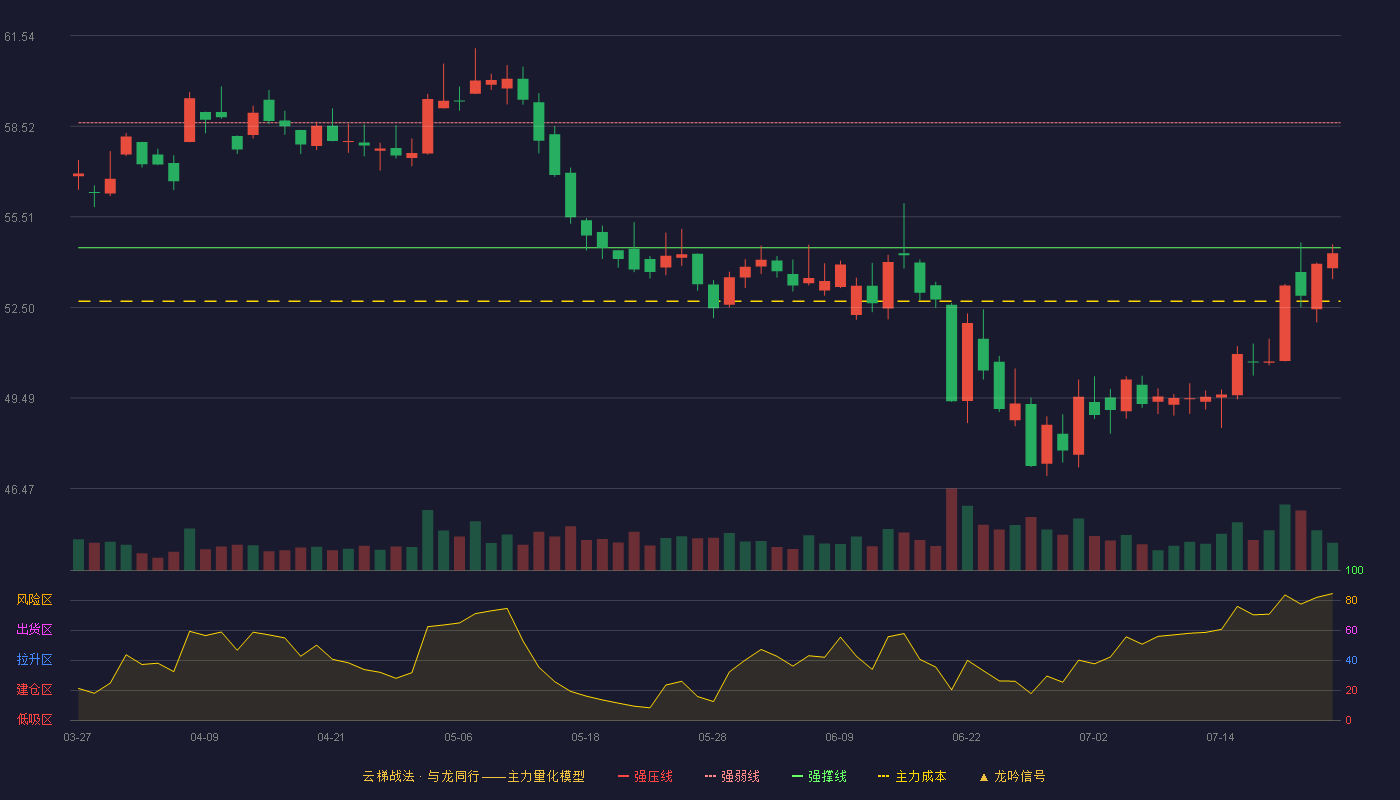Click the 04-09 date label

[x=204, y=737]
